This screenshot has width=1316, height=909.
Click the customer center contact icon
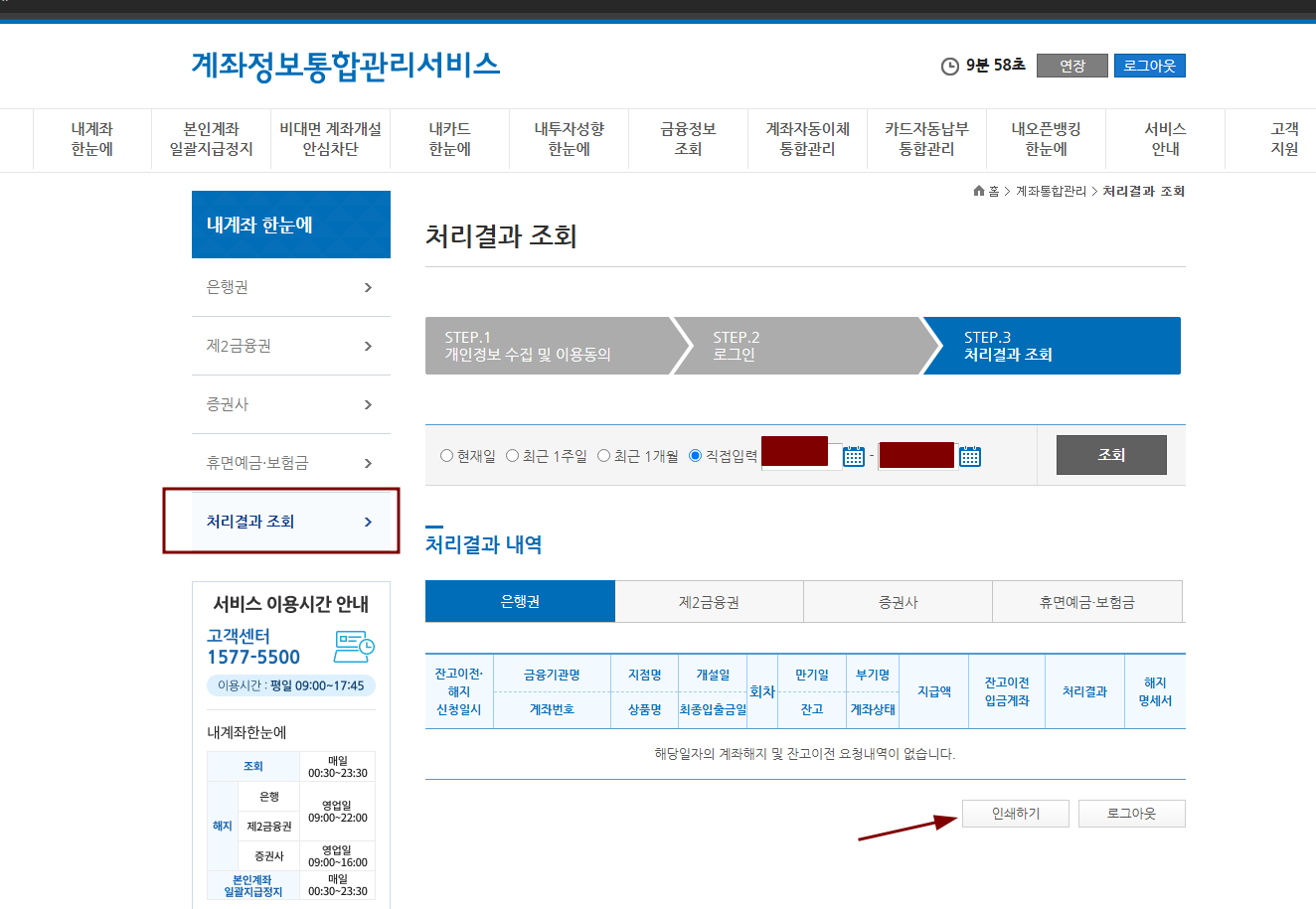[x=353, y=647]
